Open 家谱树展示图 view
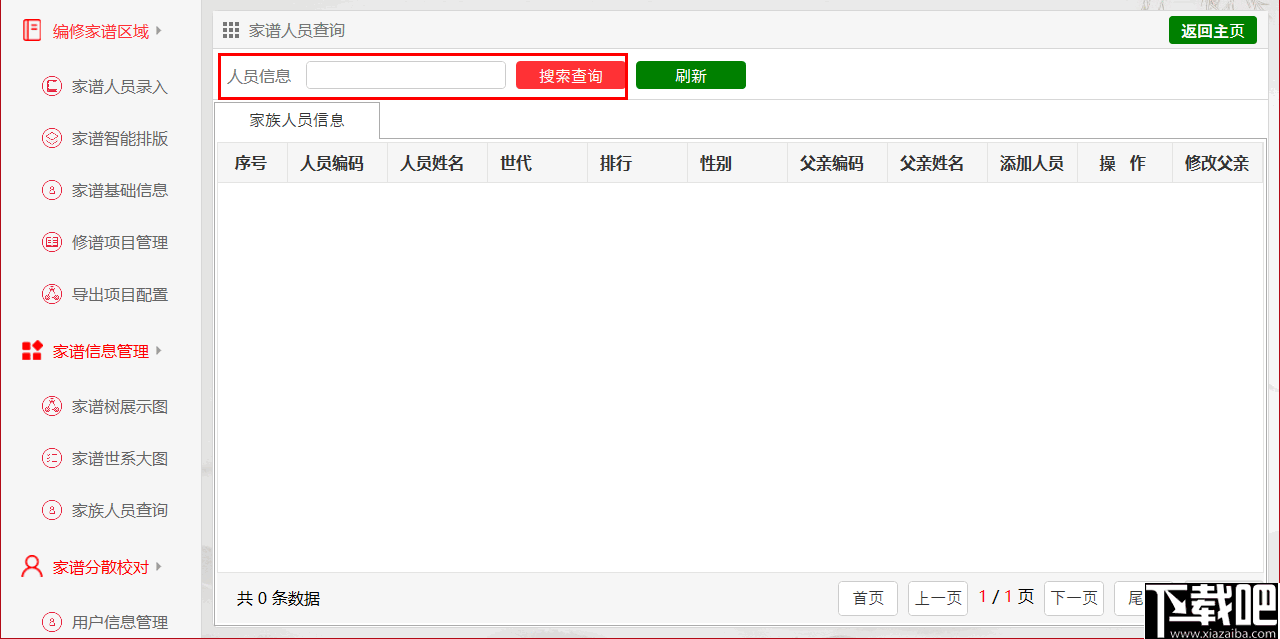 (x=120, y=406)
